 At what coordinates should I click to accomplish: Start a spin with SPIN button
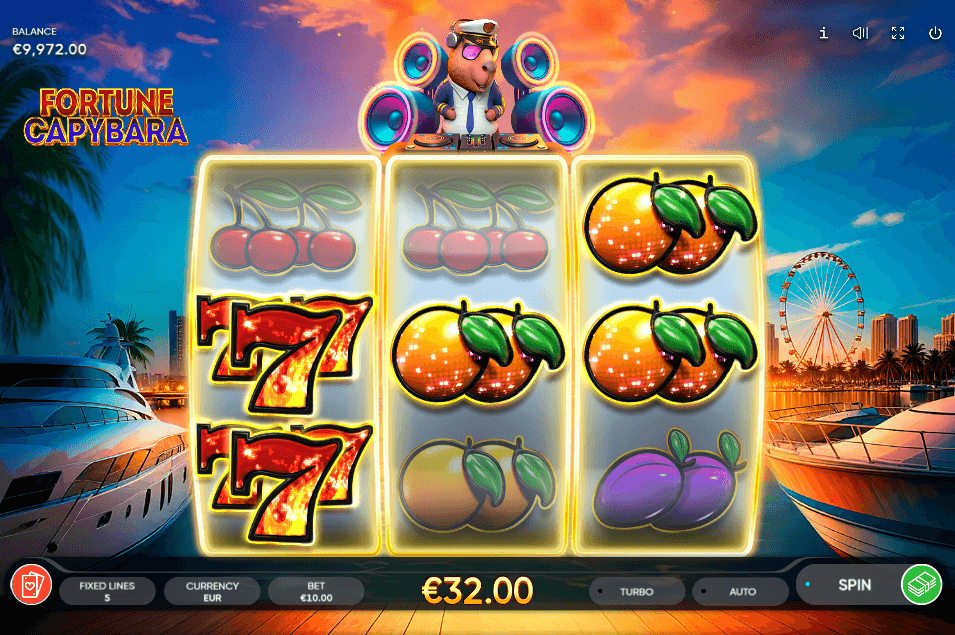point(854,584)
